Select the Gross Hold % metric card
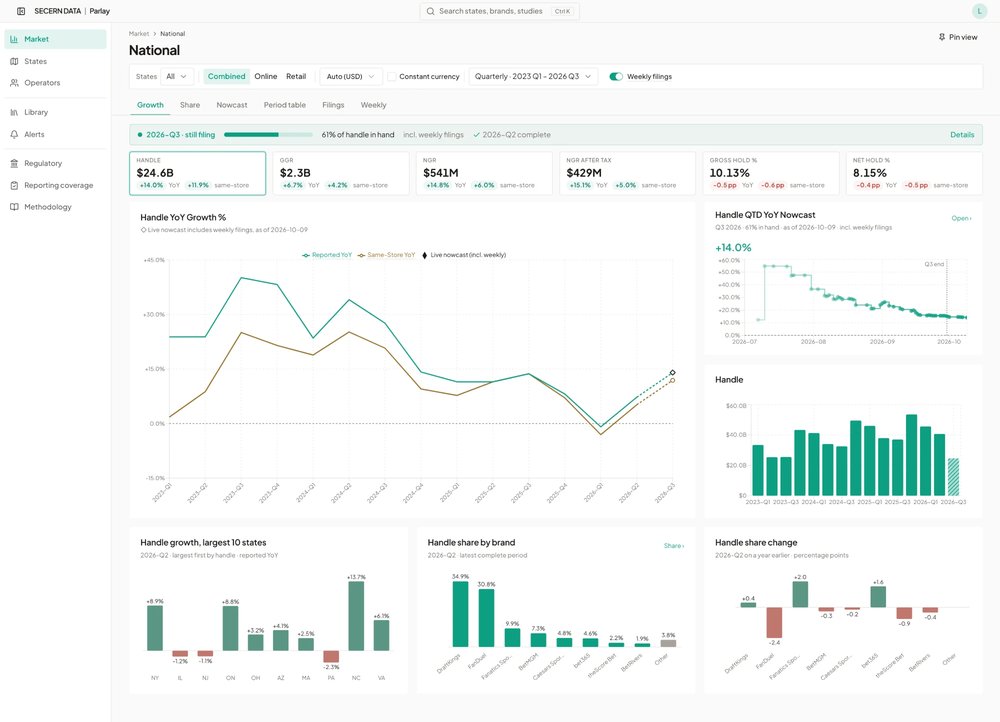This screenshot has height=722, width=1000. click(770, 173)
